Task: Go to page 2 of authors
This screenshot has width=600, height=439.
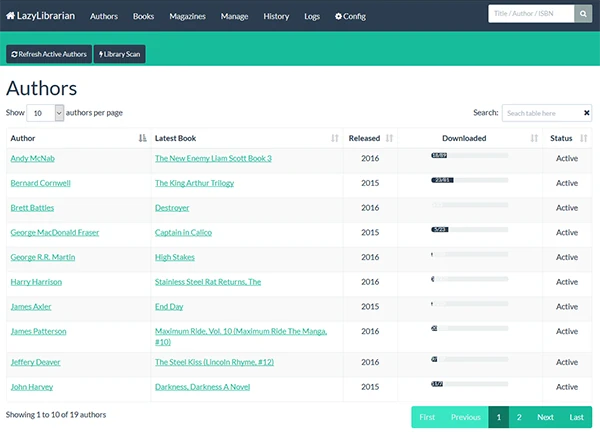Action: tap(519, 417)
